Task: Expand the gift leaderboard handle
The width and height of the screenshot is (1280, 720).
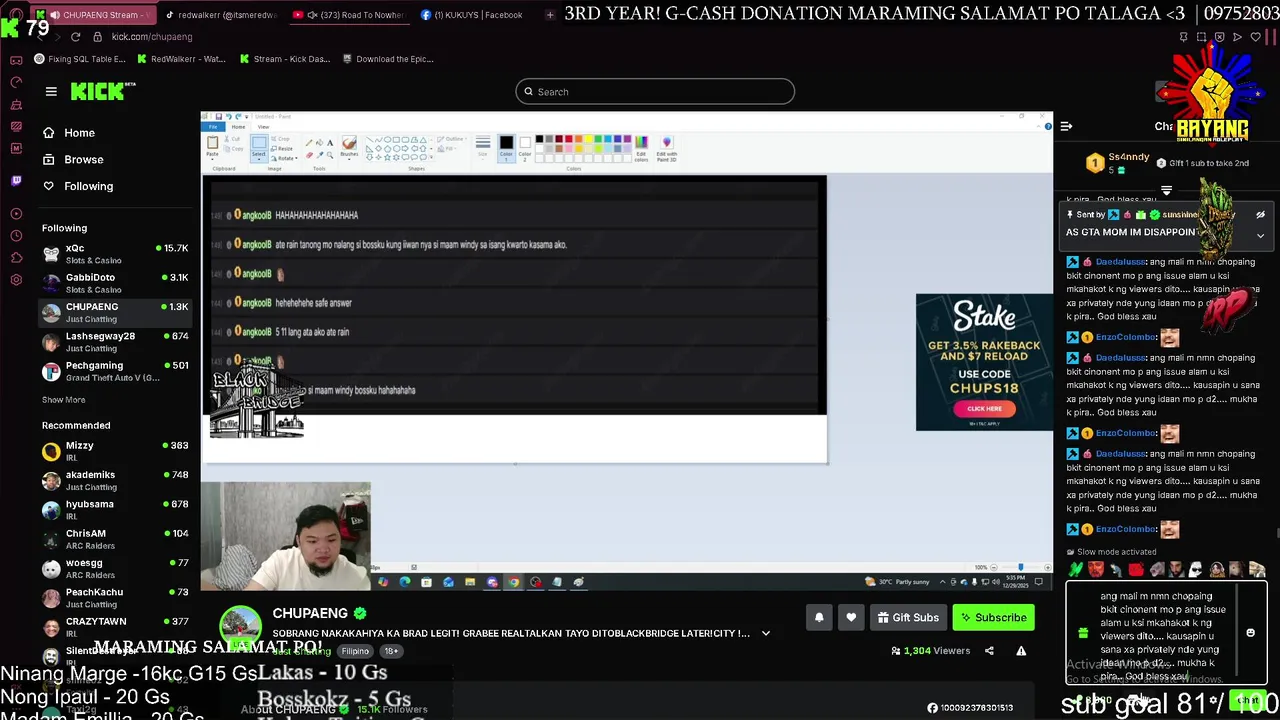Action: pos(1166,190)
